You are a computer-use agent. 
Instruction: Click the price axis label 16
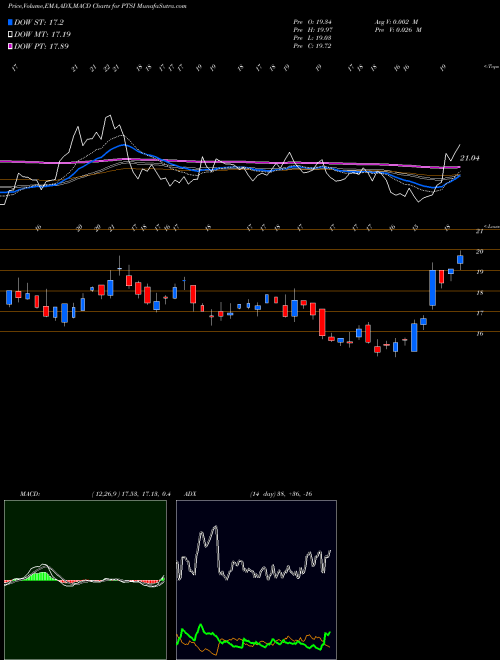click(479, 333)
